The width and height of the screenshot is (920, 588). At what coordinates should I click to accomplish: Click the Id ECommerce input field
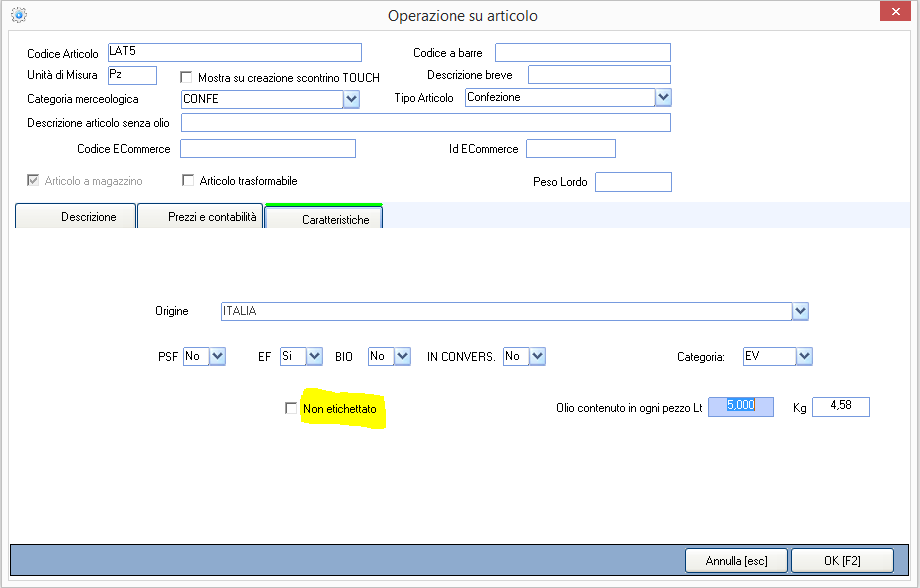tap(571, 148)
